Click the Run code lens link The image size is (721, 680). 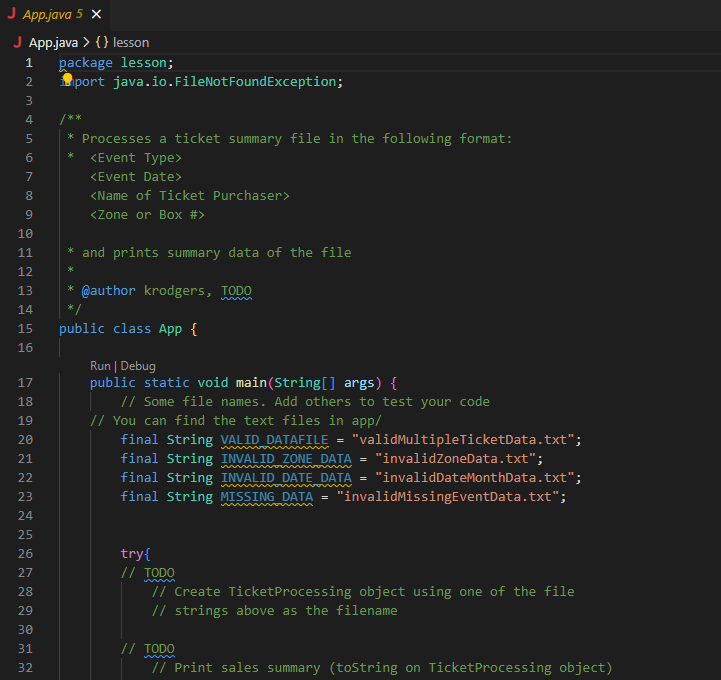pyautogui.click(x=100, y=366)
